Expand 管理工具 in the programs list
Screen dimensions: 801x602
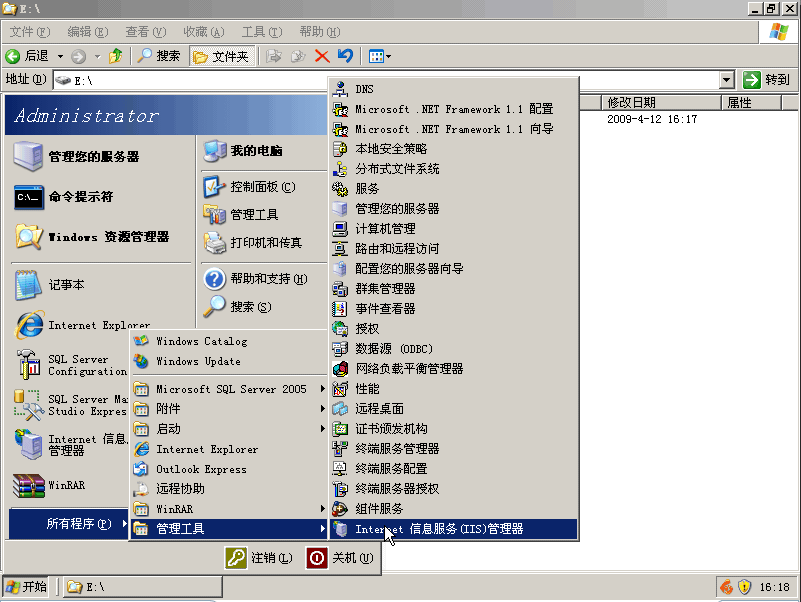click(x=229, y=529)
